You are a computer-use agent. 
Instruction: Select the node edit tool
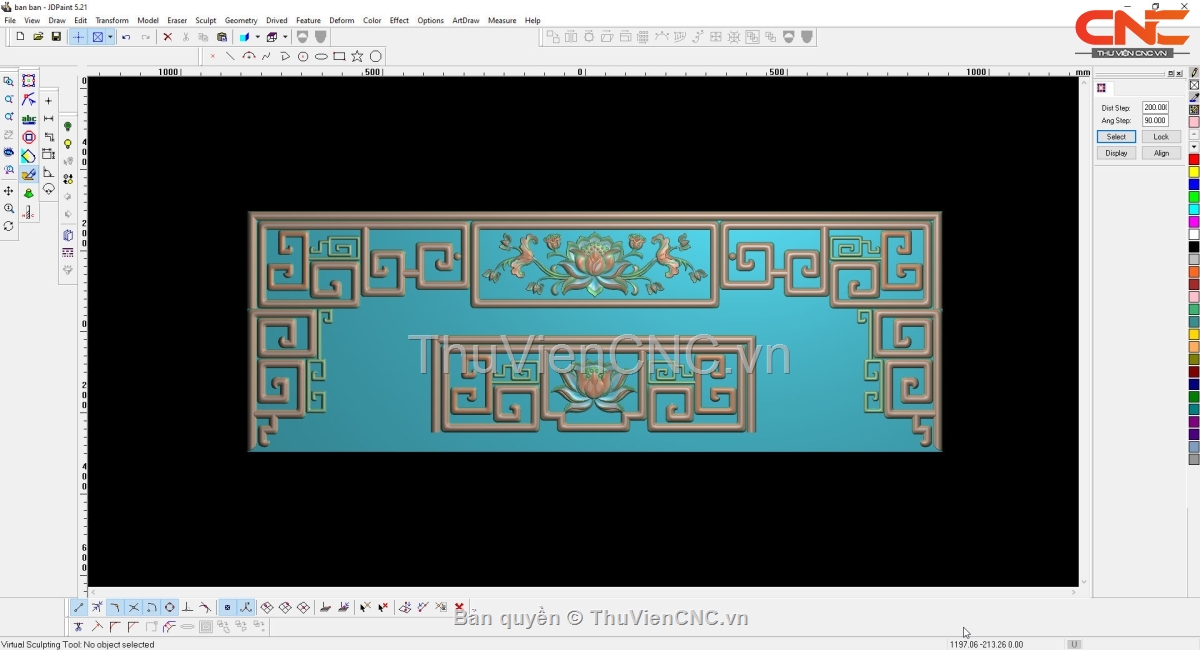pos(29,100)
